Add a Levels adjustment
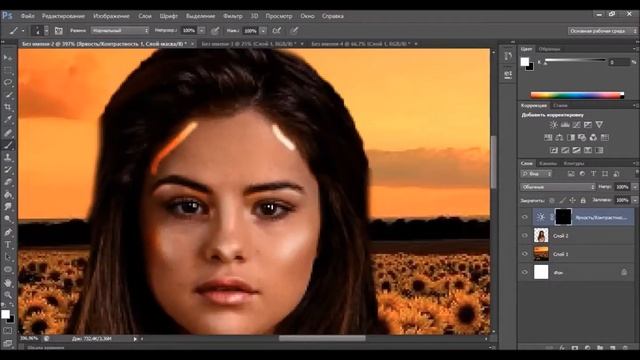Viewport: 640px width, 360px height. point(565,125)
